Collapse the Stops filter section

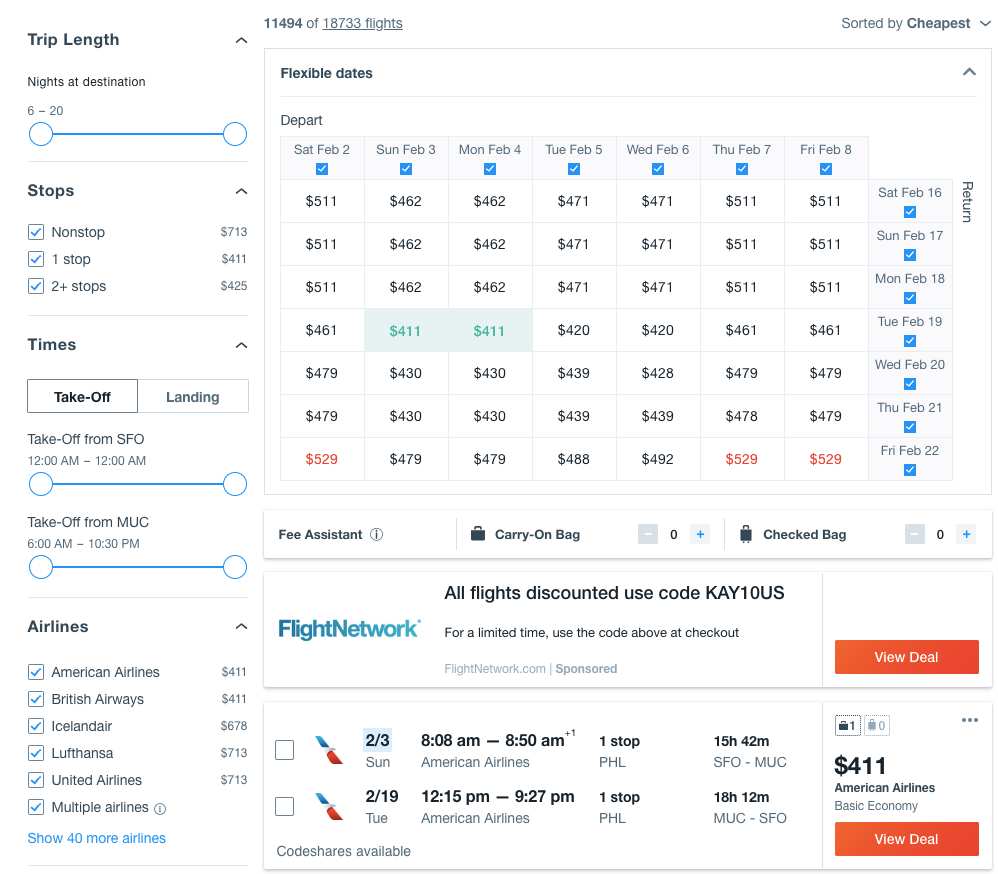tap(241, 191)
